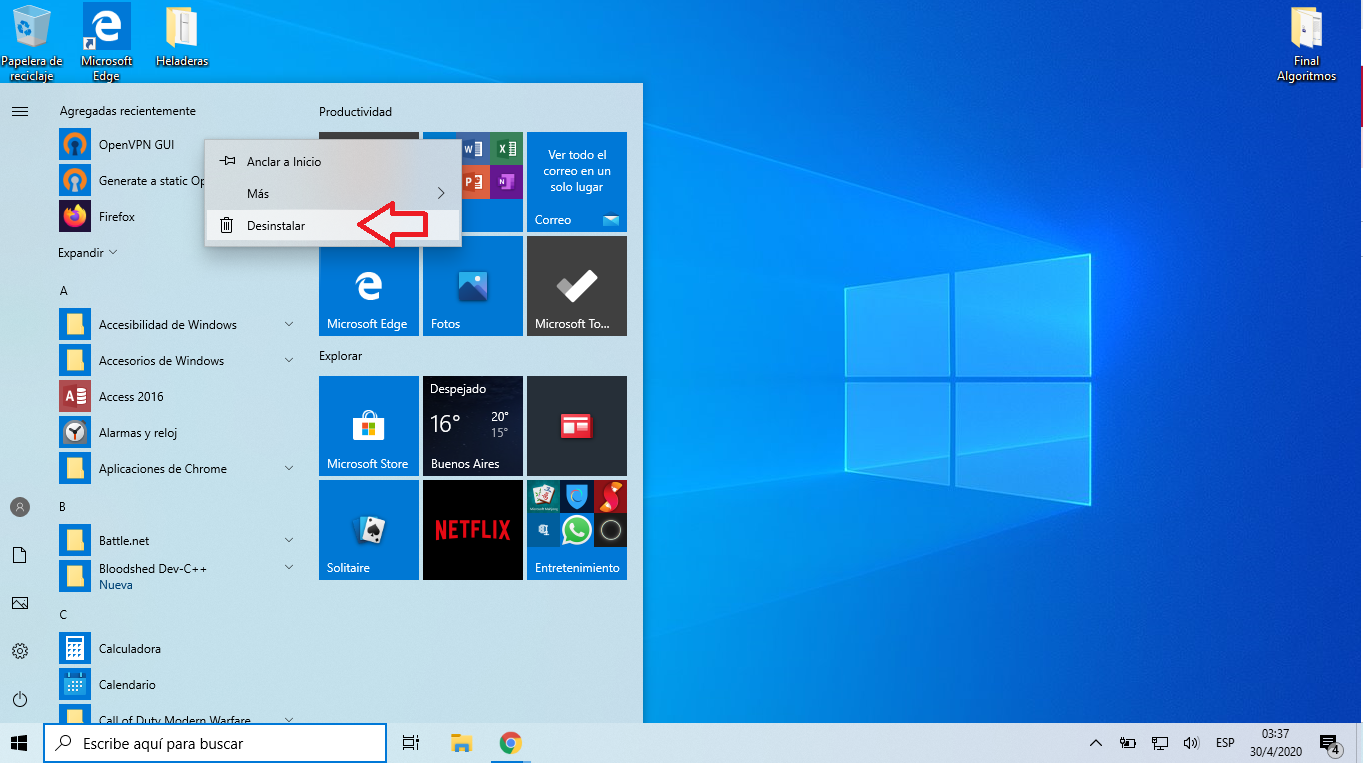
Task: Open the Office apps tile
Action: tap(492, 182)
